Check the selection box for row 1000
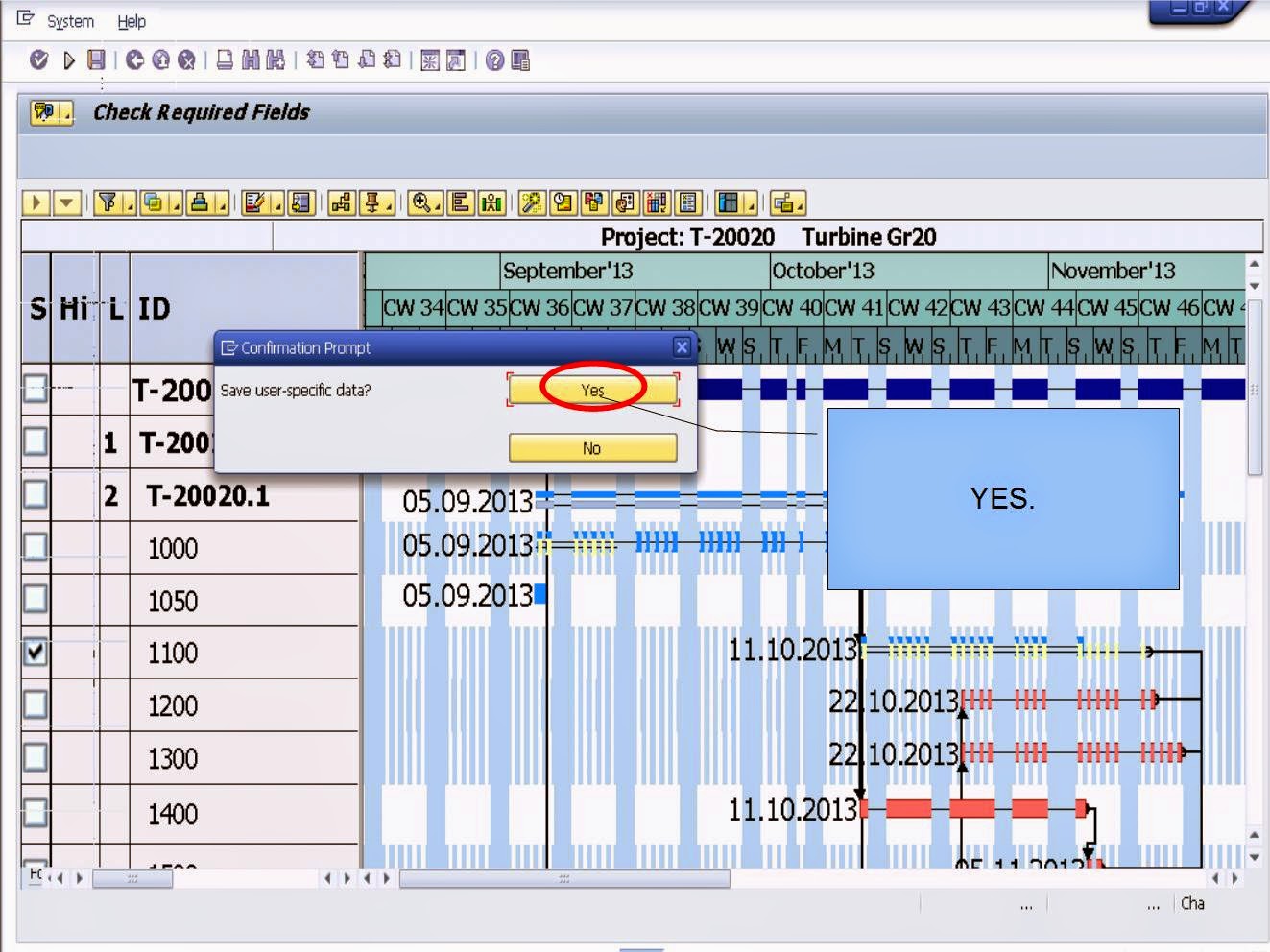 pyautogui.click(x=35, y=548)
